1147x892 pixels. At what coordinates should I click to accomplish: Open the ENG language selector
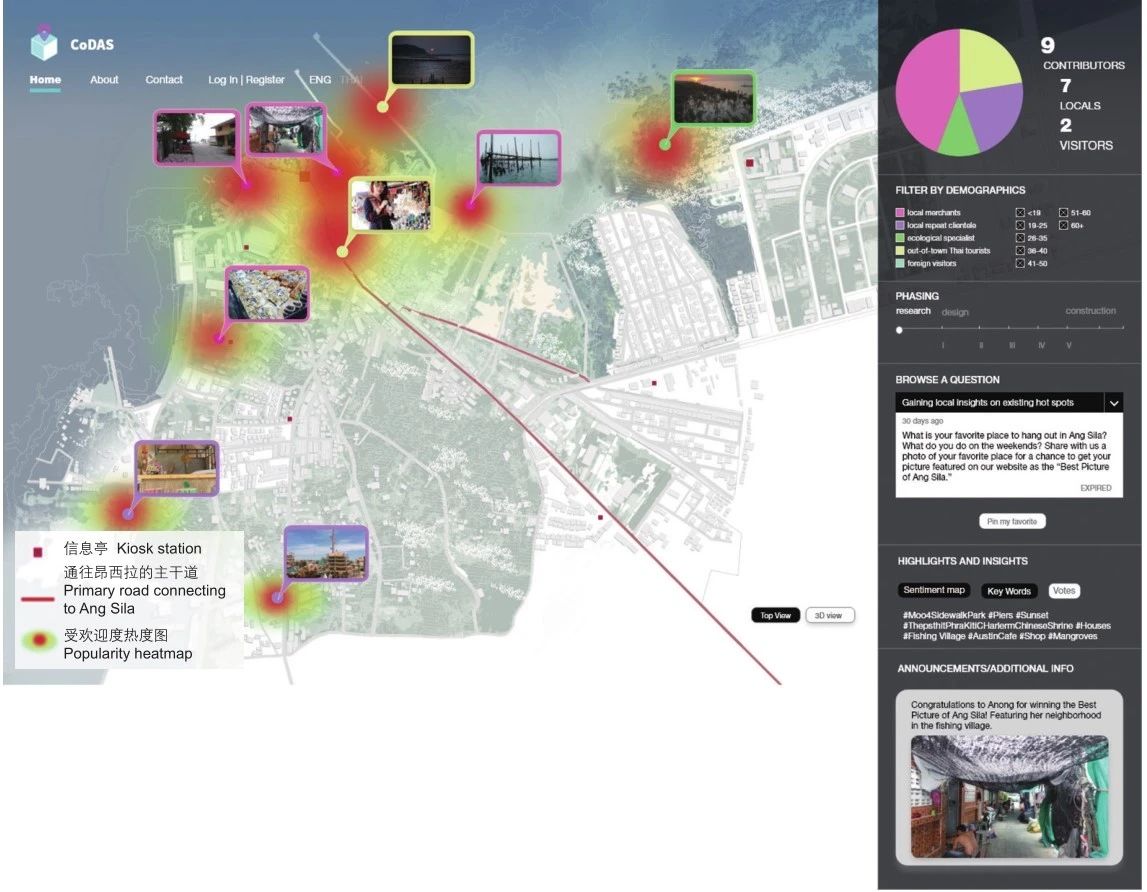(x=320, y=80)
